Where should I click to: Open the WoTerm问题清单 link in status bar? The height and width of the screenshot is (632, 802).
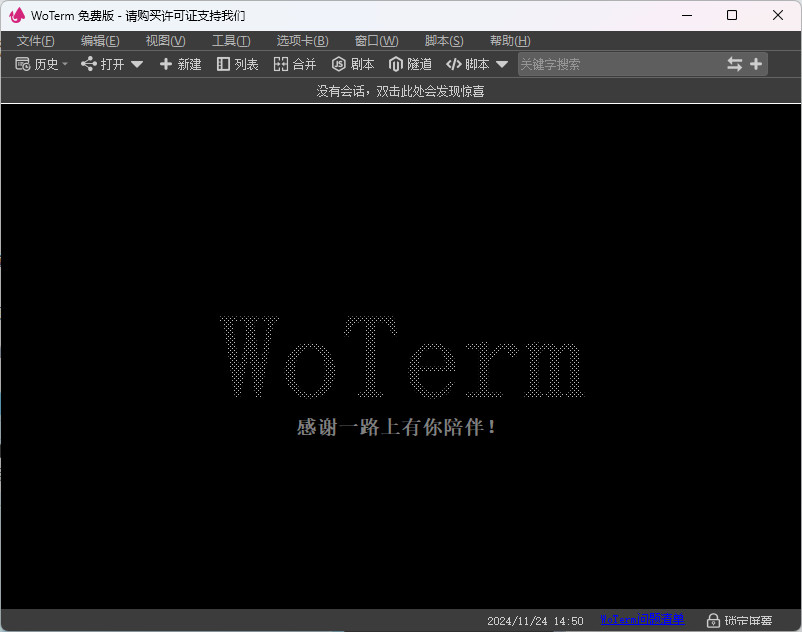tap(642, 619)
